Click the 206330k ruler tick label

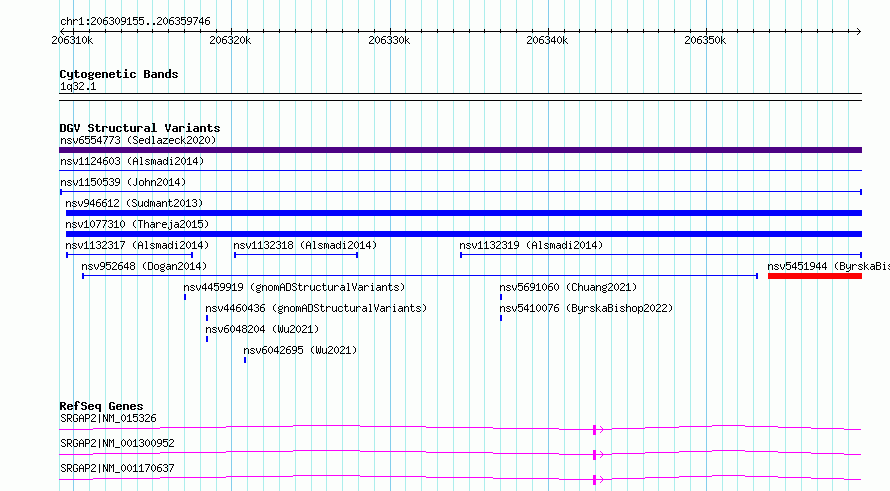tap(389, 40)
